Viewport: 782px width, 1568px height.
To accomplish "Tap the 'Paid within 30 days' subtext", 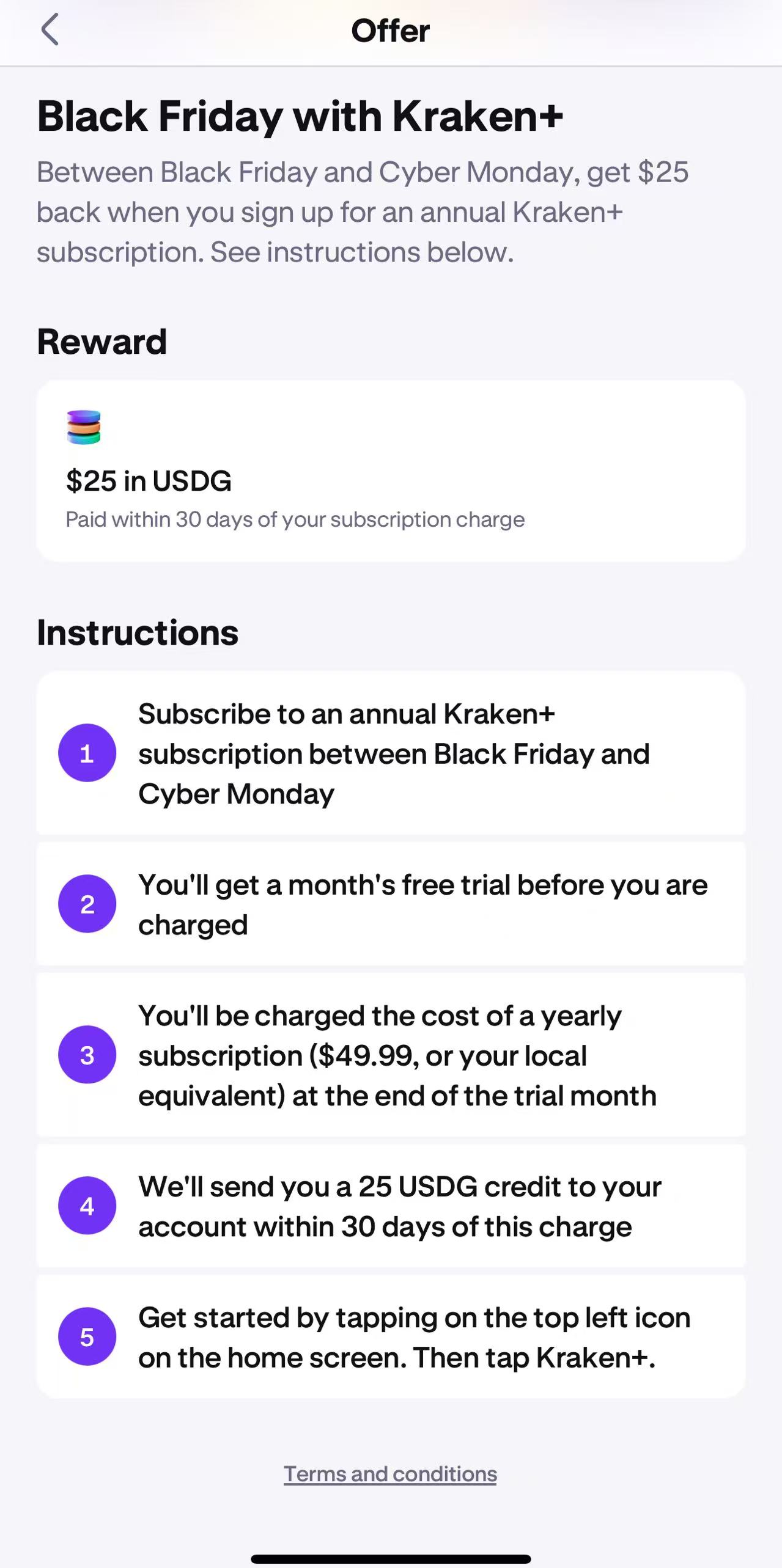I will (x=295, y=519).
